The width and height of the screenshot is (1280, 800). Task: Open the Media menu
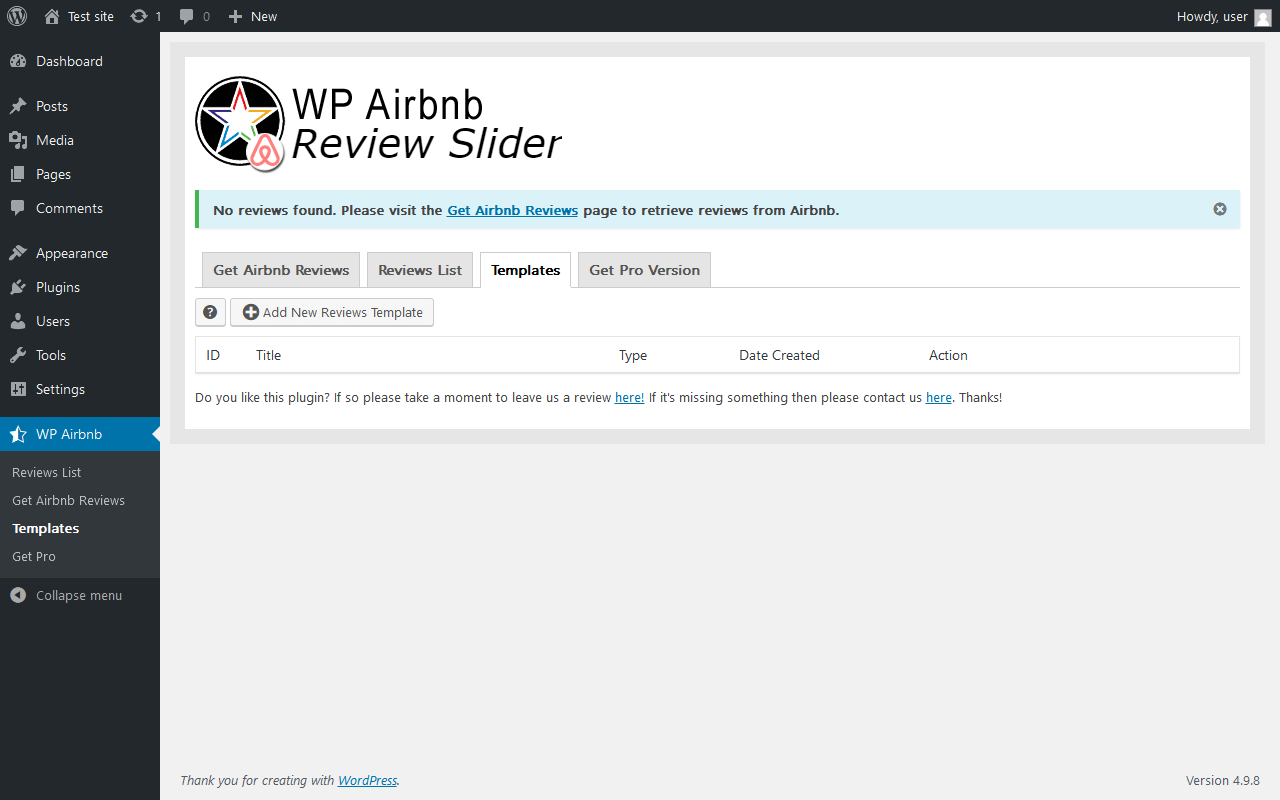(x=80, y=140)
